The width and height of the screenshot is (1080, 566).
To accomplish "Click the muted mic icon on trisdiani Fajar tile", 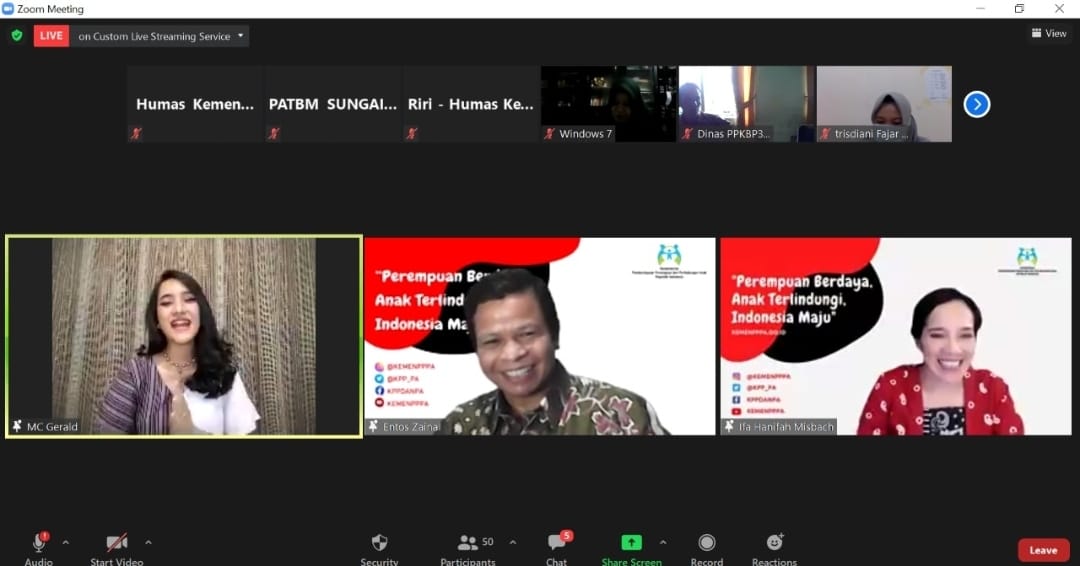I will click(x=824, y=134).
